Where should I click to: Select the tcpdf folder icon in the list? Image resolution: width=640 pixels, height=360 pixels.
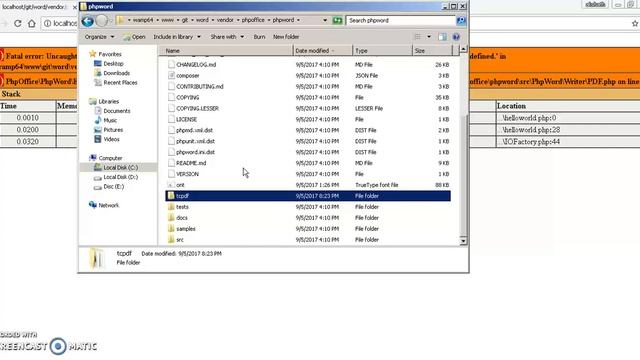171,196
